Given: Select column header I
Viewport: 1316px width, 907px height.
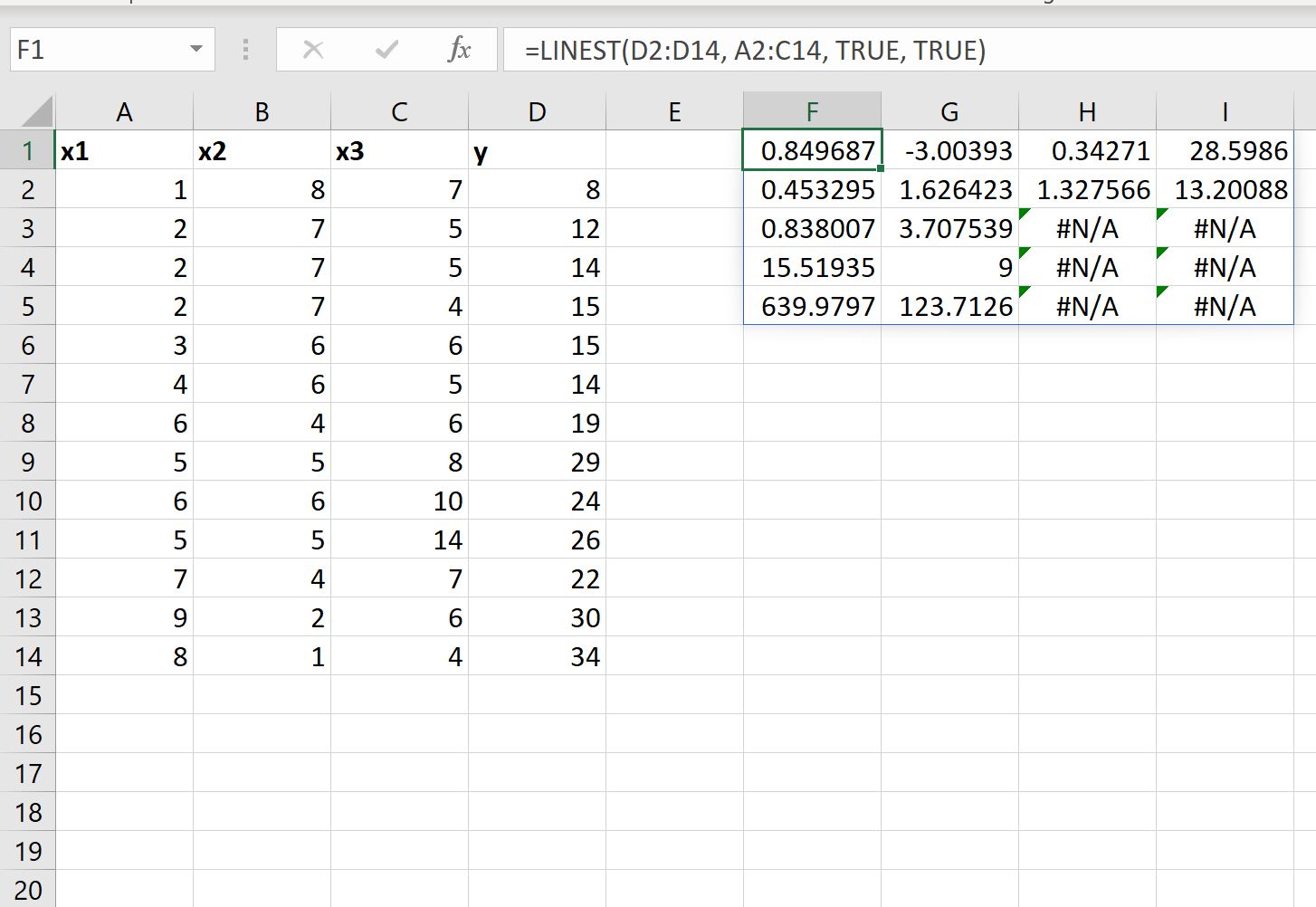Looking at the screenshot, I should (1225, 110).
